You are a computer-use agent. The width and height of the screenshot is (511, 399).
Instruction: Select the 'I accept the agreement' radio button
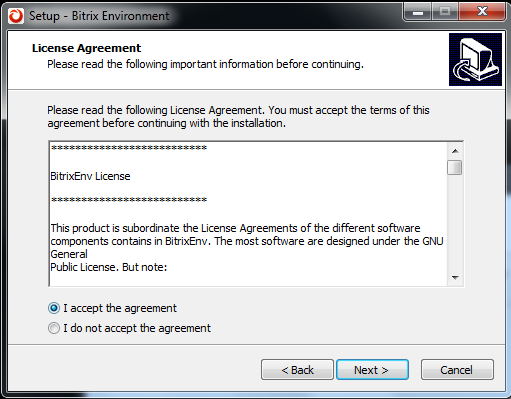[54, 308]
